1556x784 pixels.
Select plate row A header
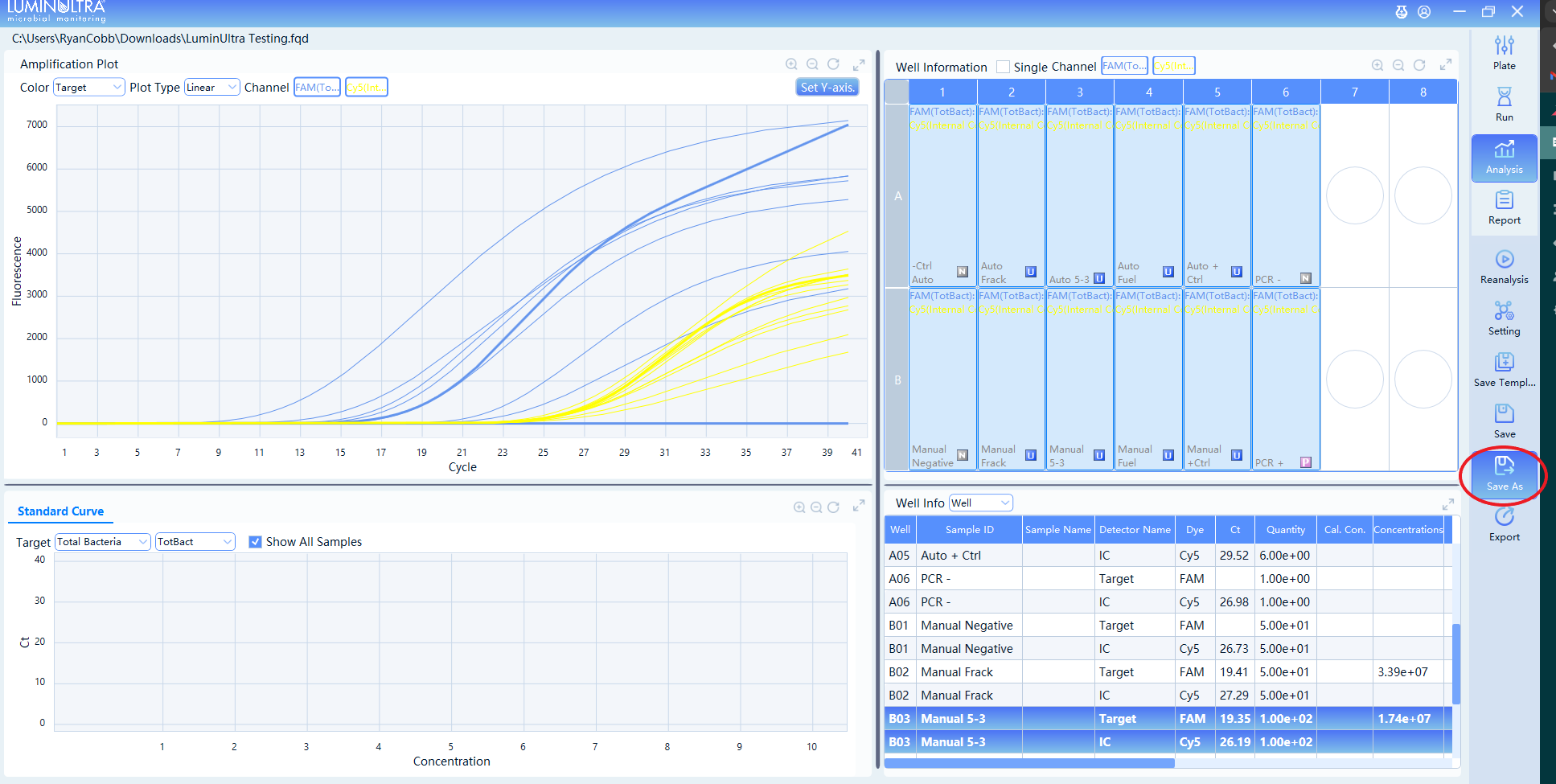(x=897, y=195)
